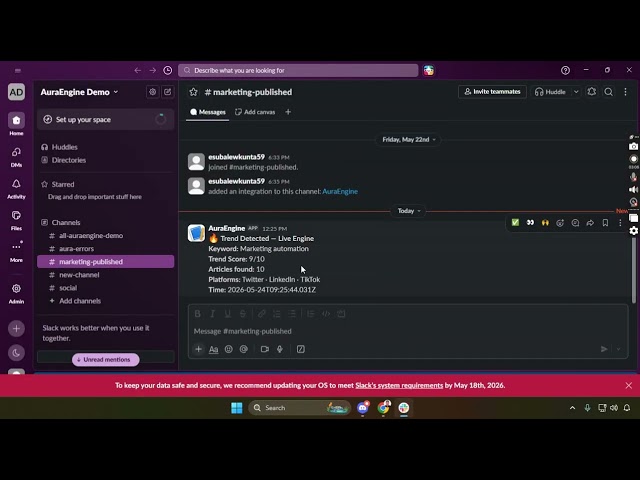The image size is (640, 480).
Task: Compose a new message icon
Action: [x=168, y=92]
